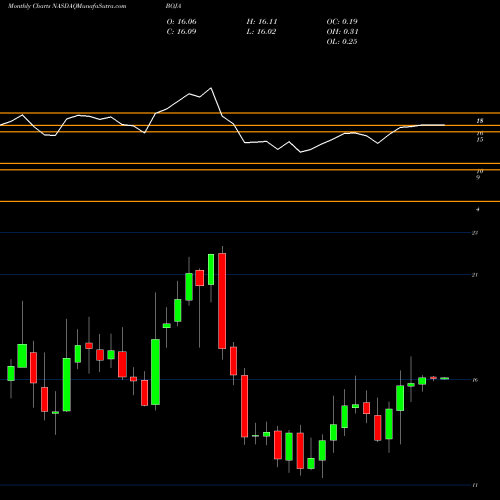Image resolution: width=500 pixels, height=500 pixels.
Task: Click the 4 label on upper axis
Action: (478, 209)
